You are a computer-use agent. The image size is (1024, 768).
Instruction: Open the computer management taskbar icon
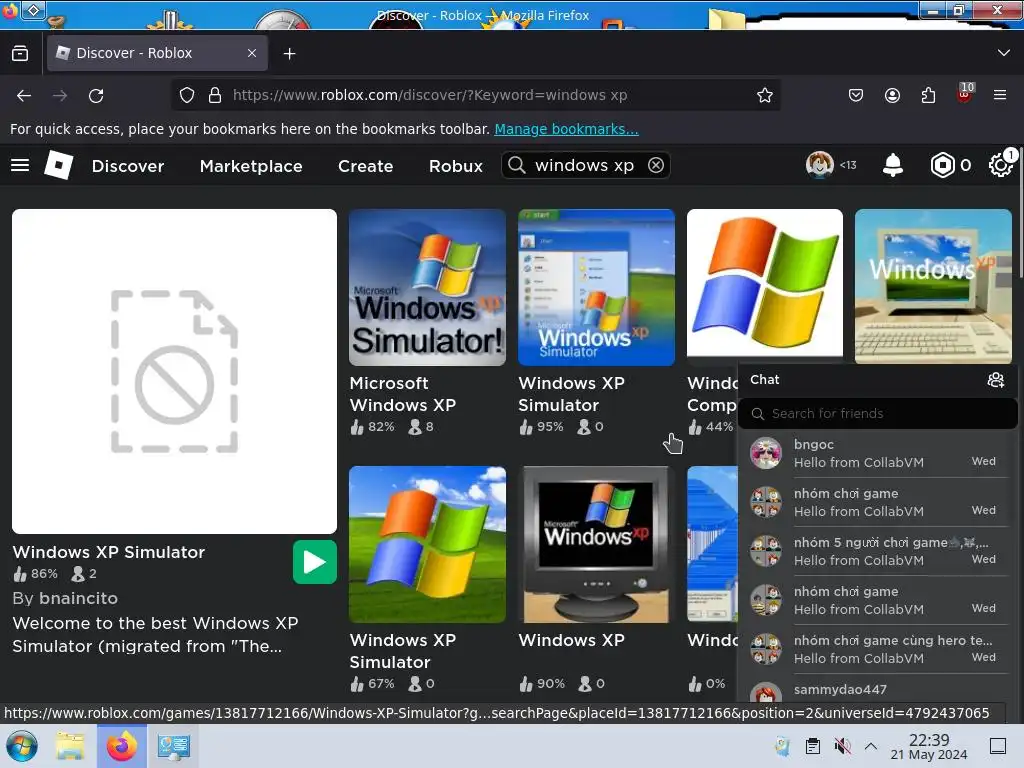pyautogui.click(x=173, y=746)
